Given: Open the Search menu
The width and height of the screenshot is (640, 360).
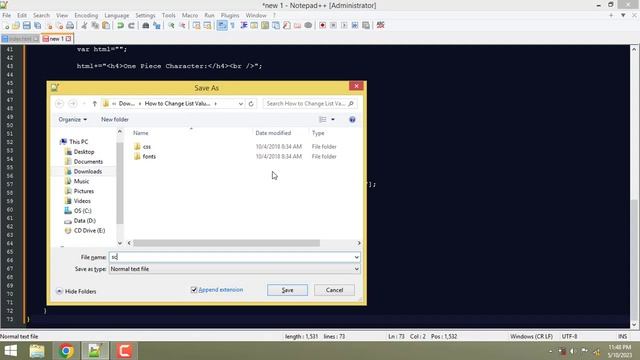Looking at the screenshot, I should pyautogui.click(x=41, y=16).
